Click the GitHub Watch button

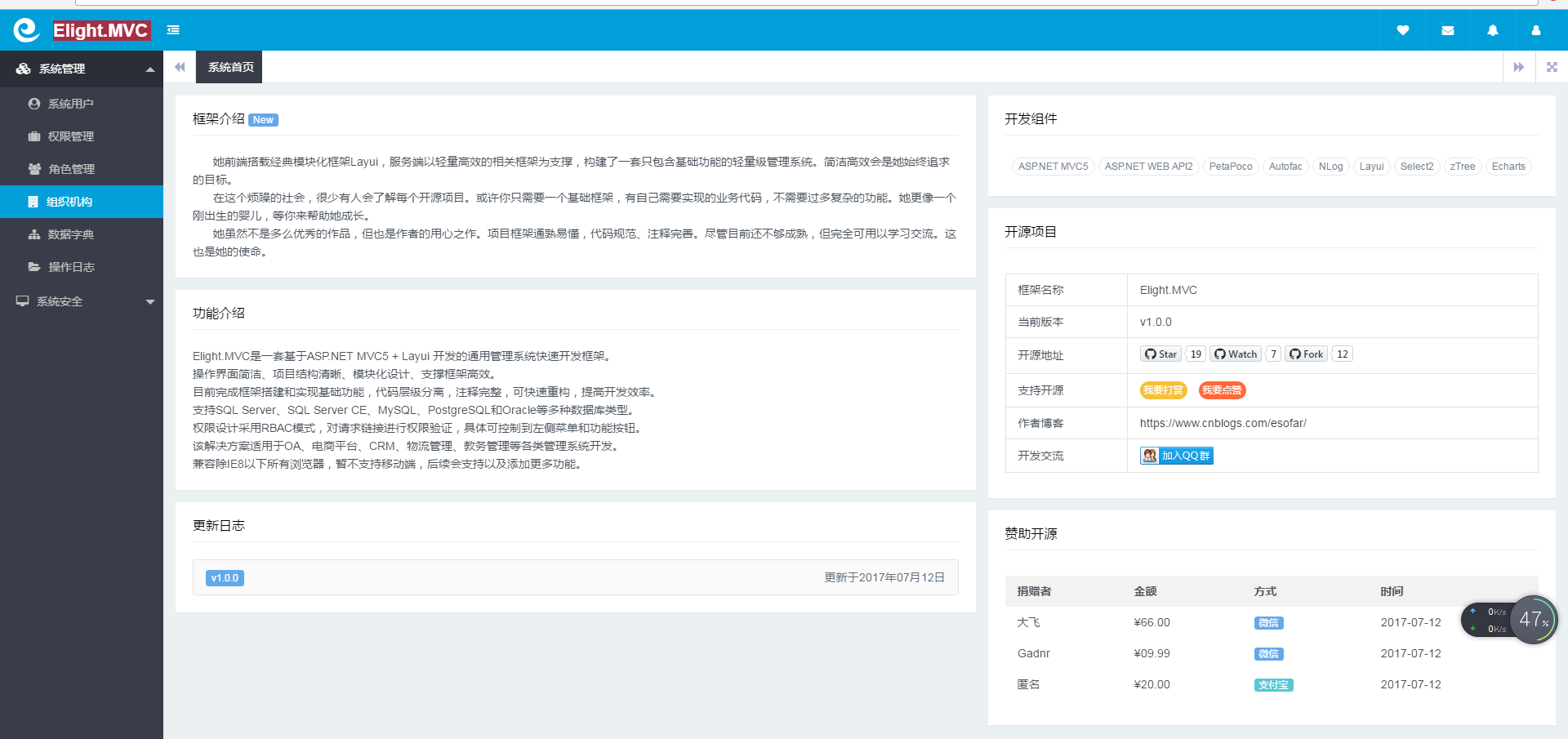(1236, 354)
